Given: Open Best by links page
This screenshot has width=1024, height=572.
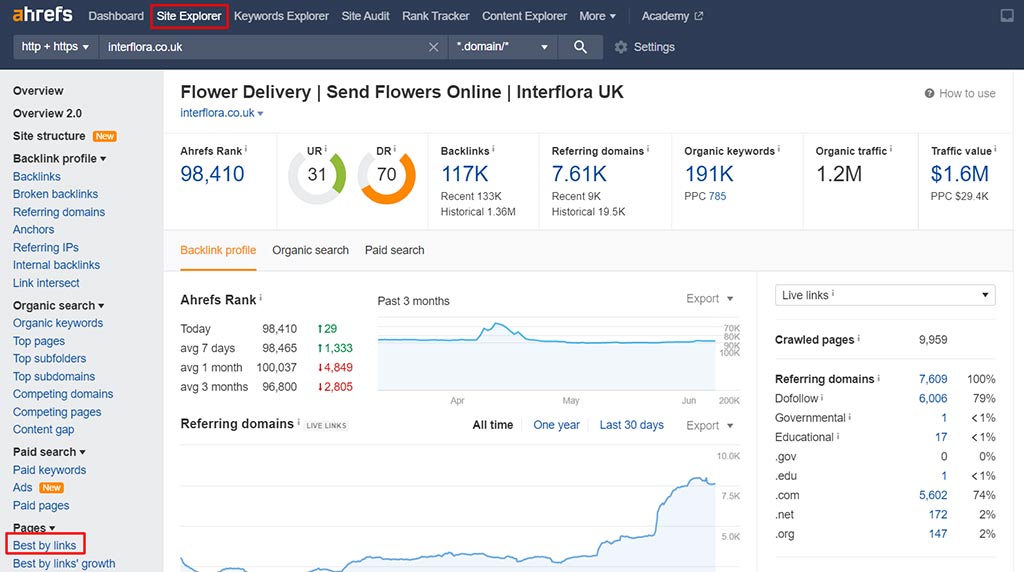Looking at the screenshot, I should tap(44, 545).
